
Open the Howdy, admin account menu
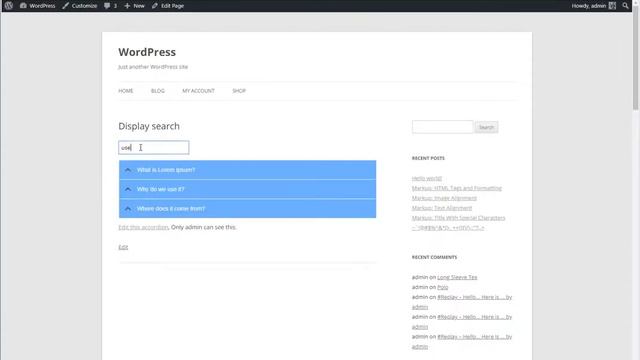coord(593,6)
